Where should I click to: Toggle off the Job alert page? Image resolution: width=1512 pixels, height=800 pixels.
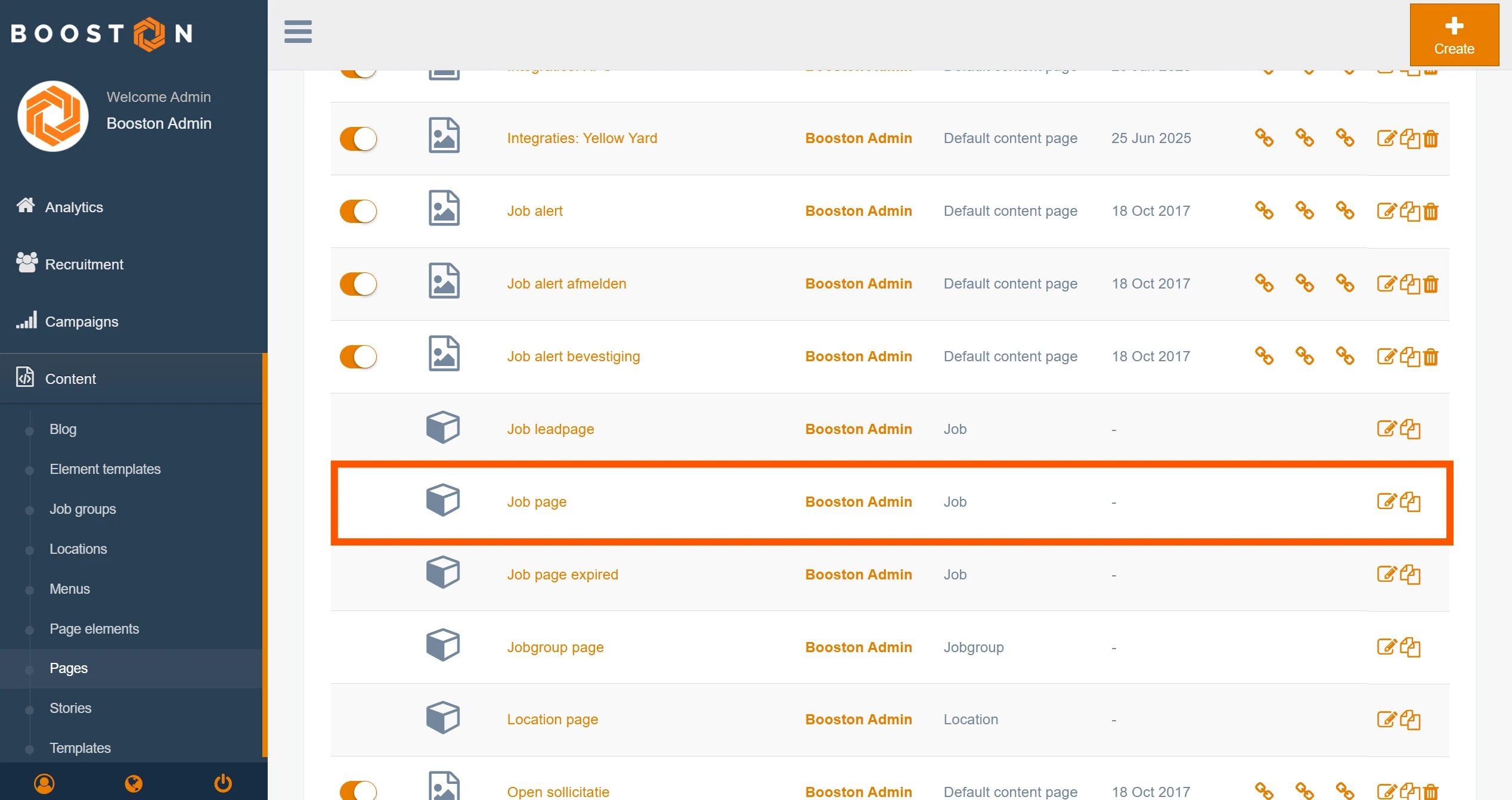point(358,212)
